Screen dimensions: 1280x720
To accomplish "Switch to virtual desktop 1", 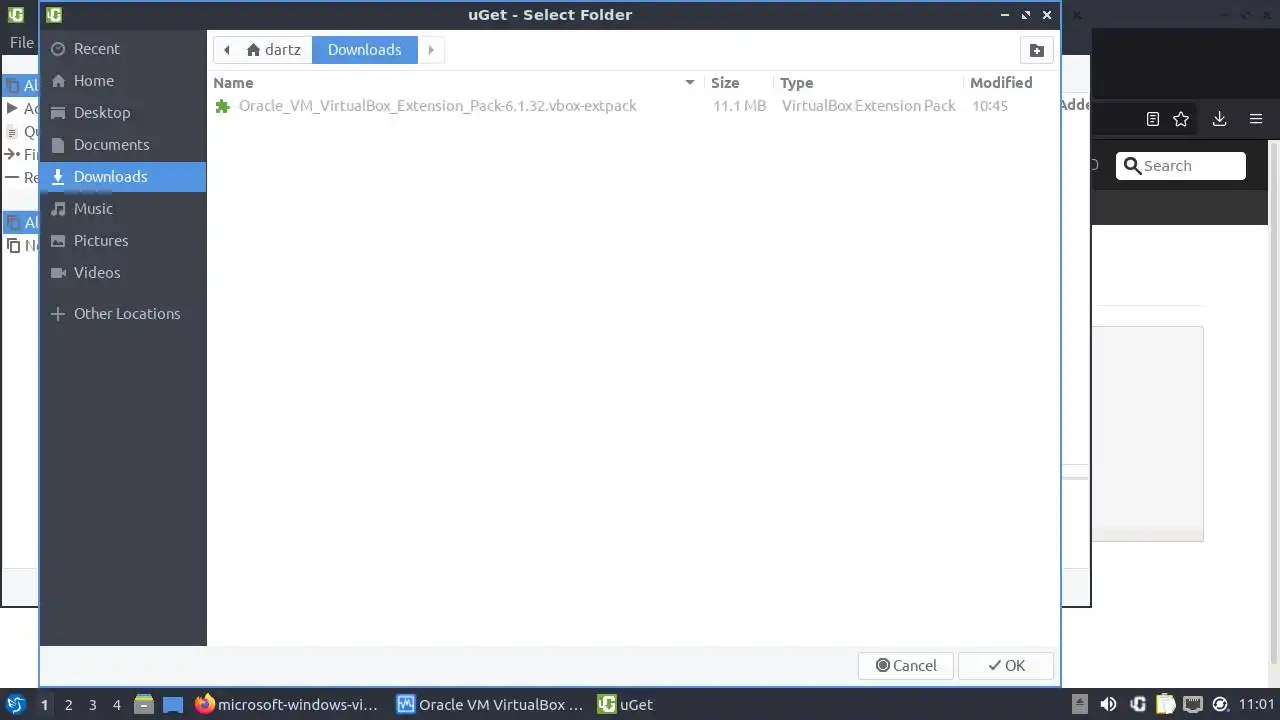I will click(x=44, y=705).
